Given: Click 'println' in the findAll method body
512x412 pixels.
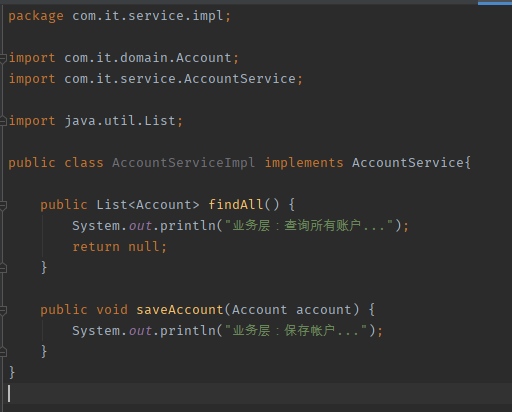Looking at the screenshot, I should coord(188,226).
